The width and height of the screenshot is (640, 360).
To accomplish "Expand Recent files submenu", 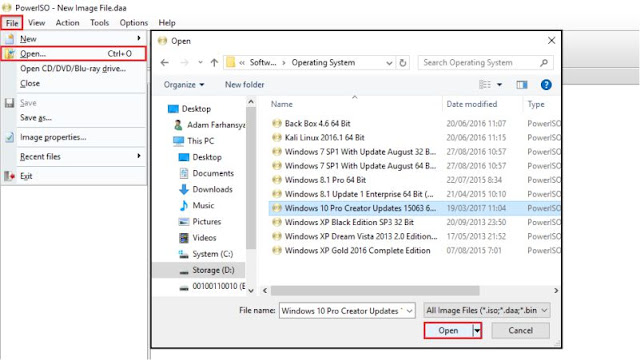I will (x=73, y=157).
